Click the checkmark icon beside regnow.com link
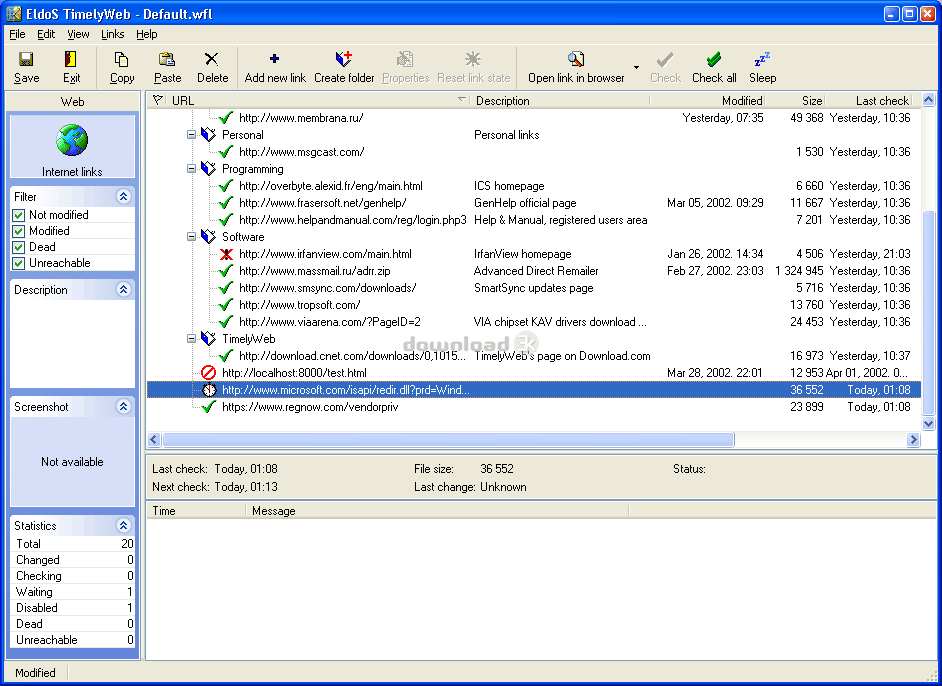 tap(208, 407)
